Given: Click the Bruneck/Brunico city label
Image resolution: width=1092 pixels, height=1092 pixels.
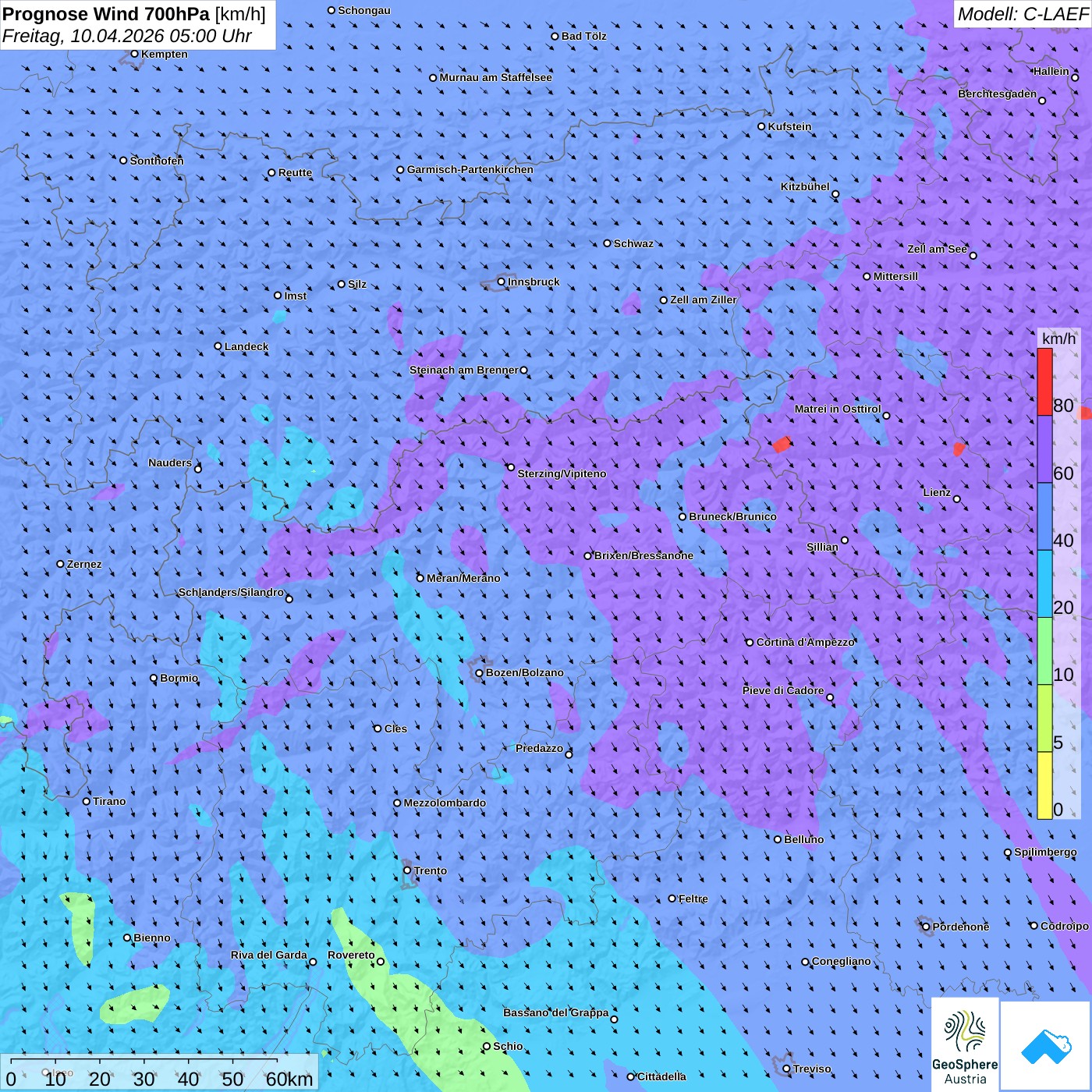Looking at the screenshot, I should pyautogui.click(x=732, y=516).
